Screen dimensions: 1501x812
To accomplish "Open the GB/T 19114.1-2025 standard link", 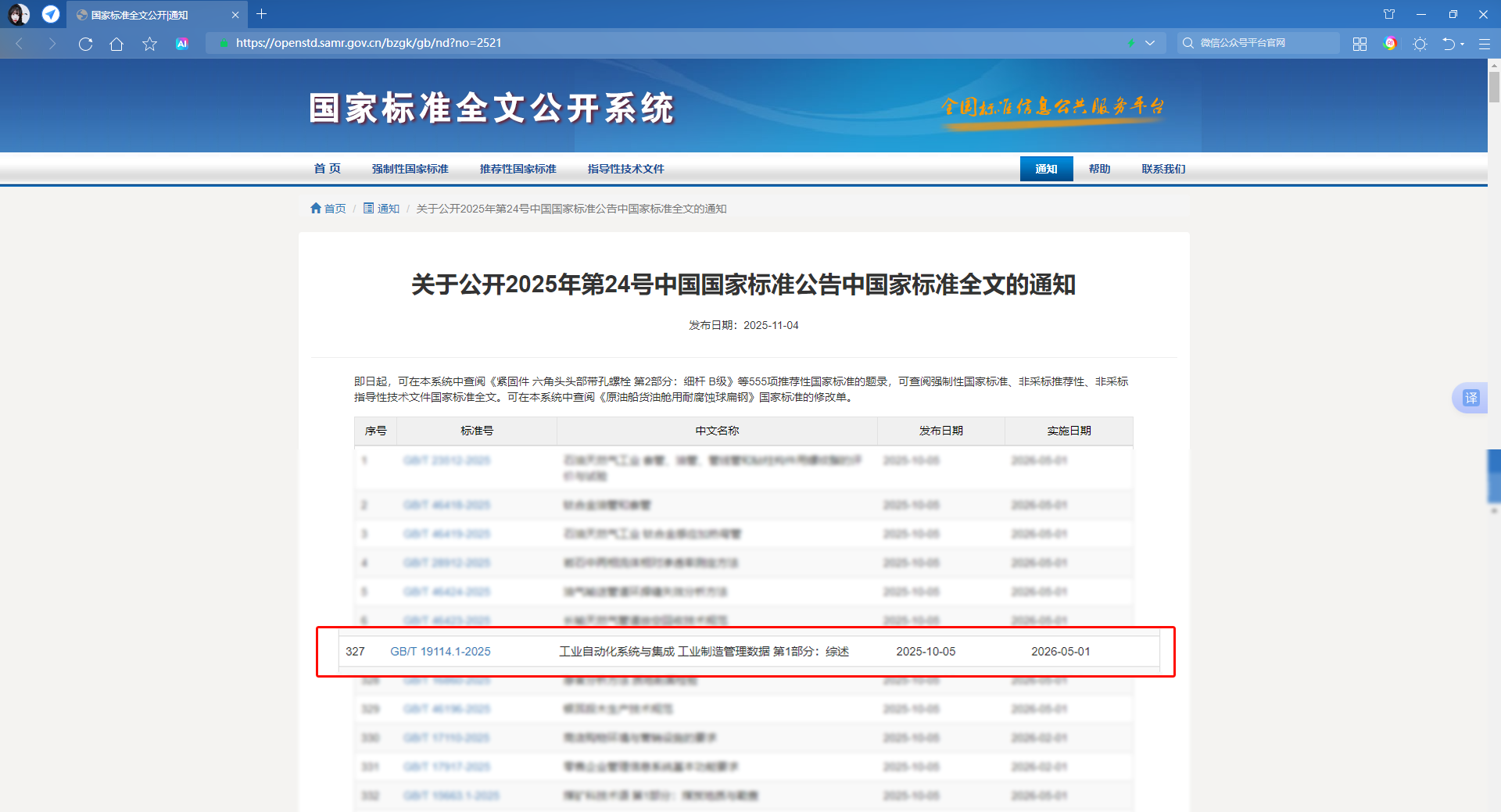I will point(440,652).
